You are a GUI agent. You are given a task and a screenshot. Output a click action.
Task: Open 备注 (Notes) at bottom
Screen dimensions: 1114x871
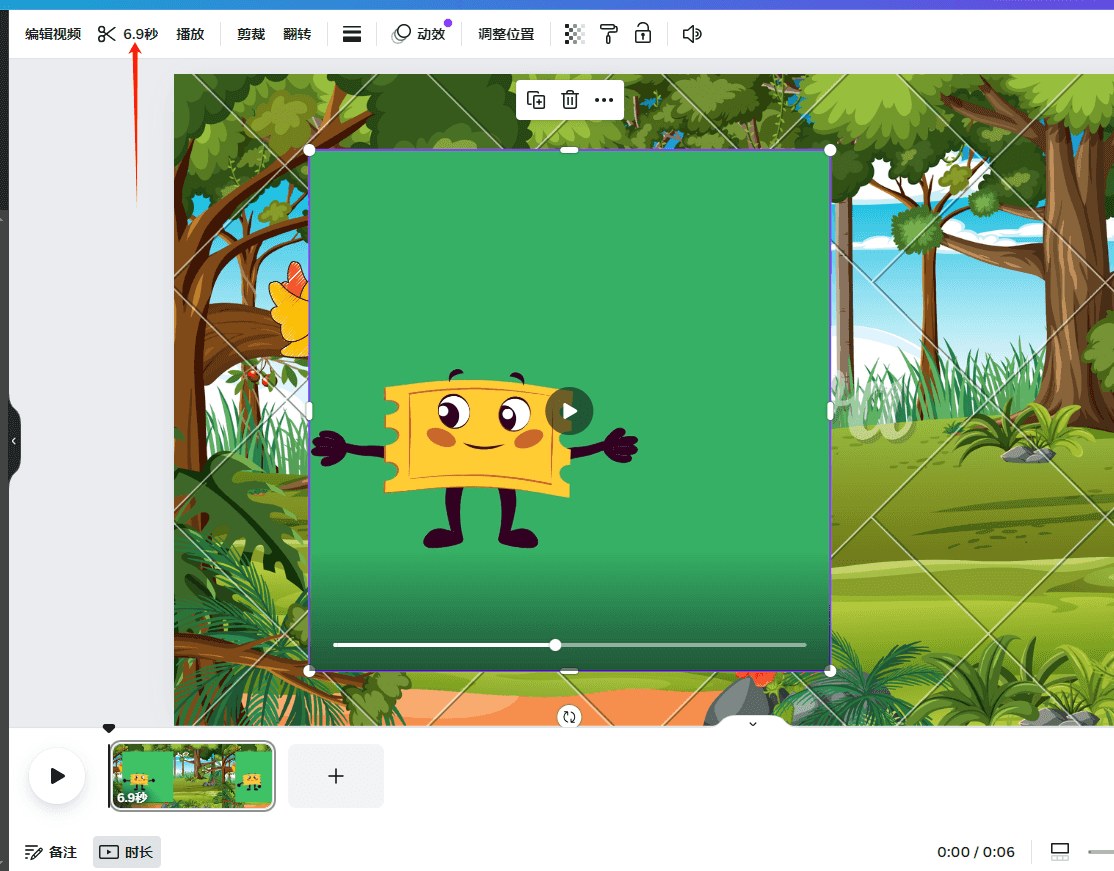click(51, 852)
